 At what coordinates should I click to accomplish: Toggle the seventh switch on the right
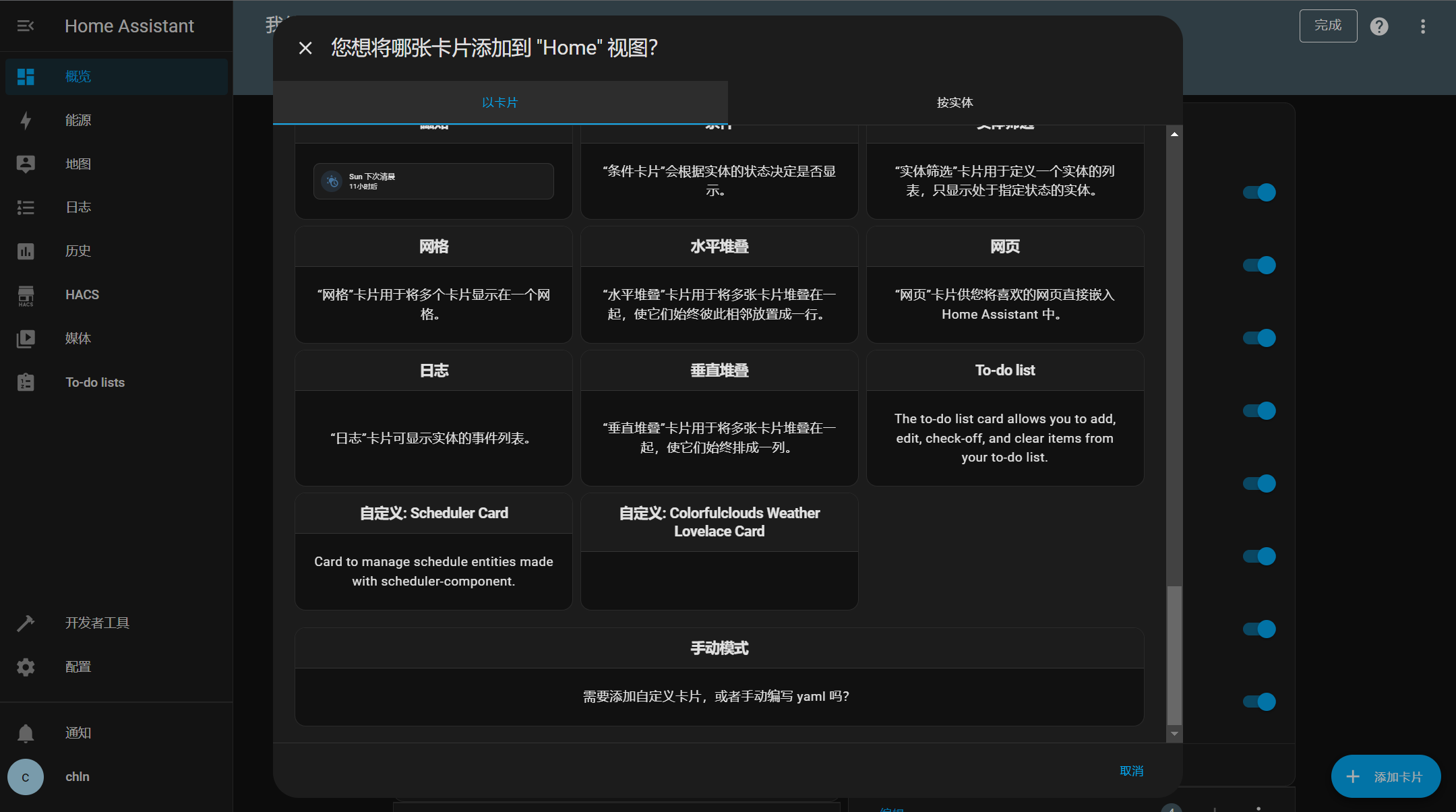[1259, 629]
